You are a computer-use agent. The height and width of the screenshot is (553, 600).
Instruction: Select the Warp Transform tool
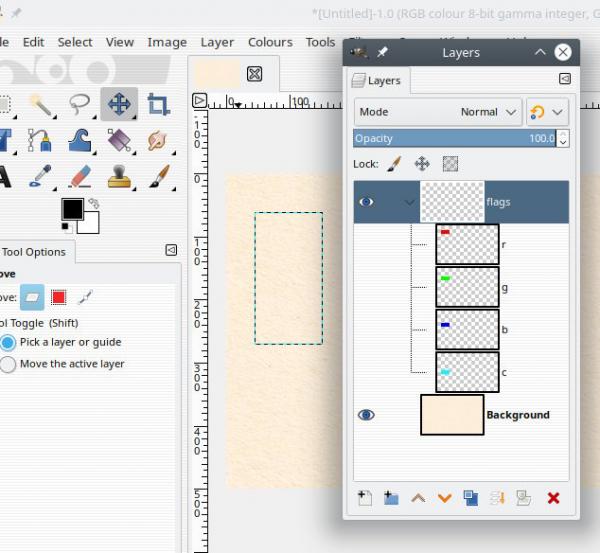80,140
